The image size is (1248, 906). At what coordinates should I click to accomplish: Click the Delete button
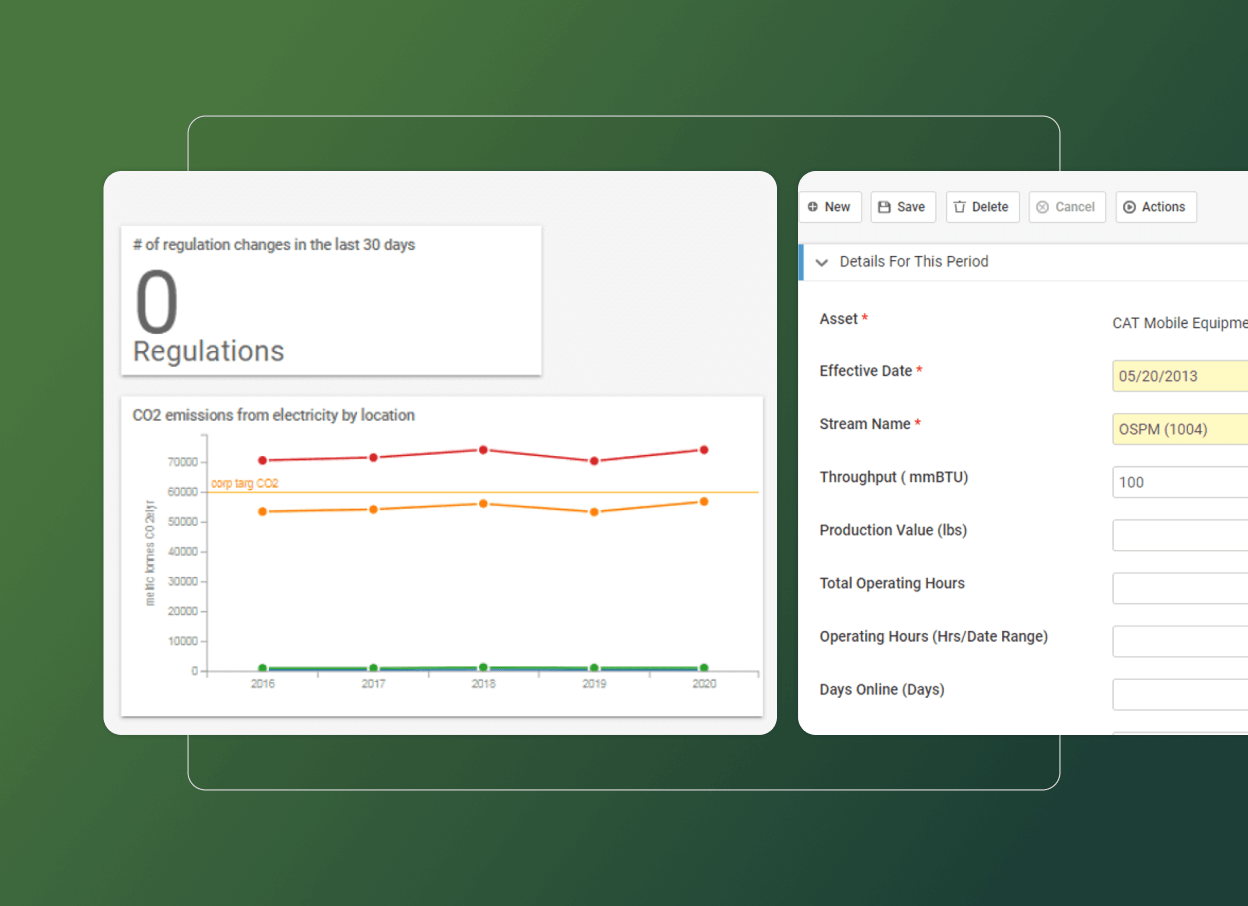pos(982,207)
